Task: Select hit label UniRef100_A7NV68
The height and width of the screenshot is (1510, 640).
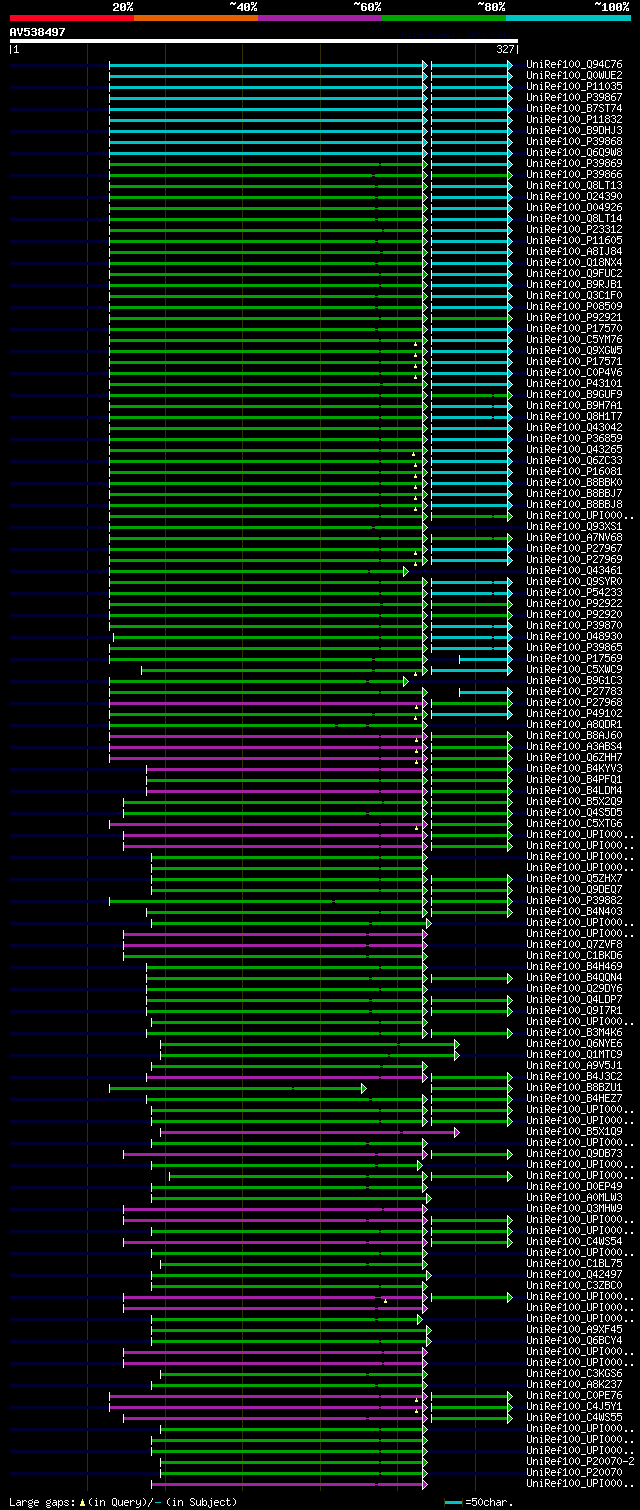Action: coord(574,537)
